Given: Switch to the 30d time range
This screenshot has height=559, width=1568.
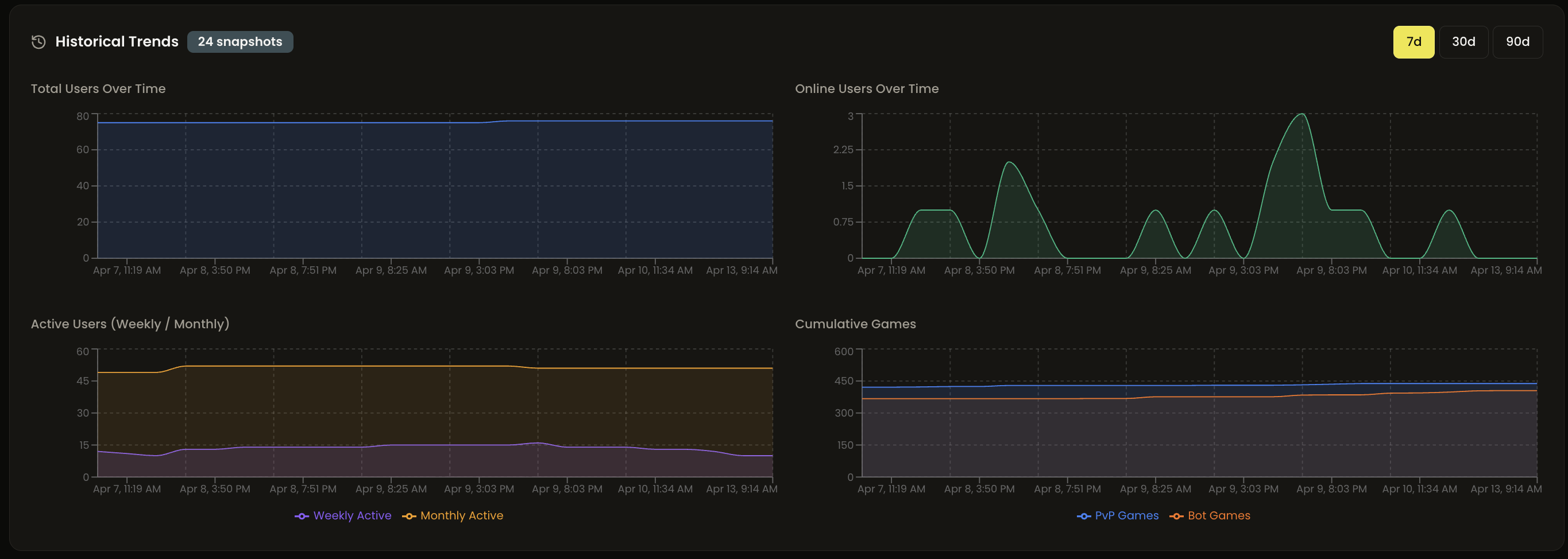Looking at the screenshot, I should point(1463,42).
